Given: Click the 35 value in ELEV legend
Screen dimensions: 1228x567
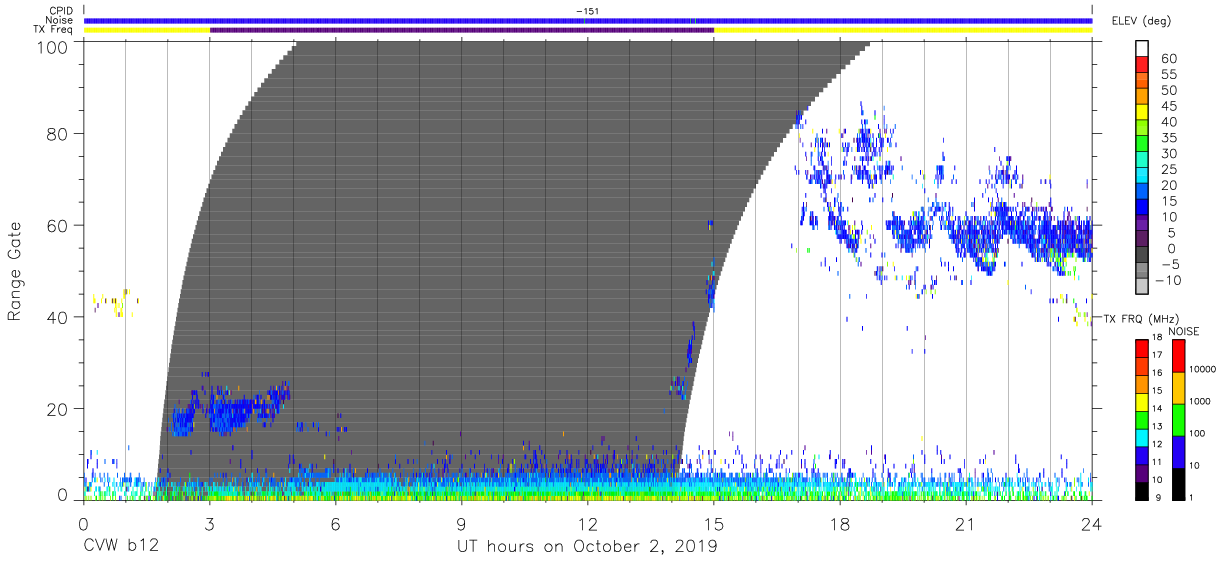Looking at the screenshot, I should [1169, 138].
